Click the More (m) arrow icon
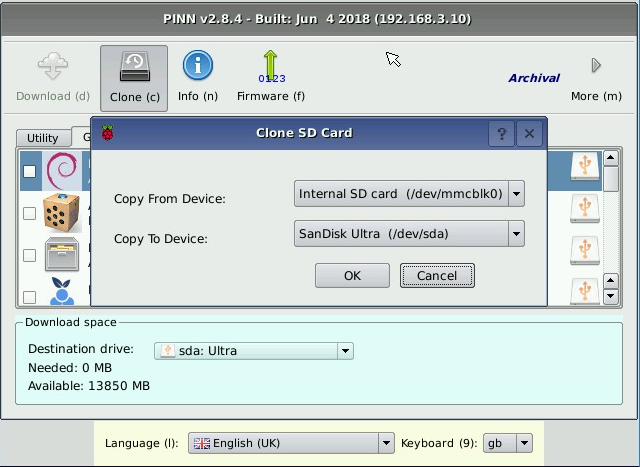The height and width of the screenshot is (467, 640). pyautogui.click(x=596, y=65)
